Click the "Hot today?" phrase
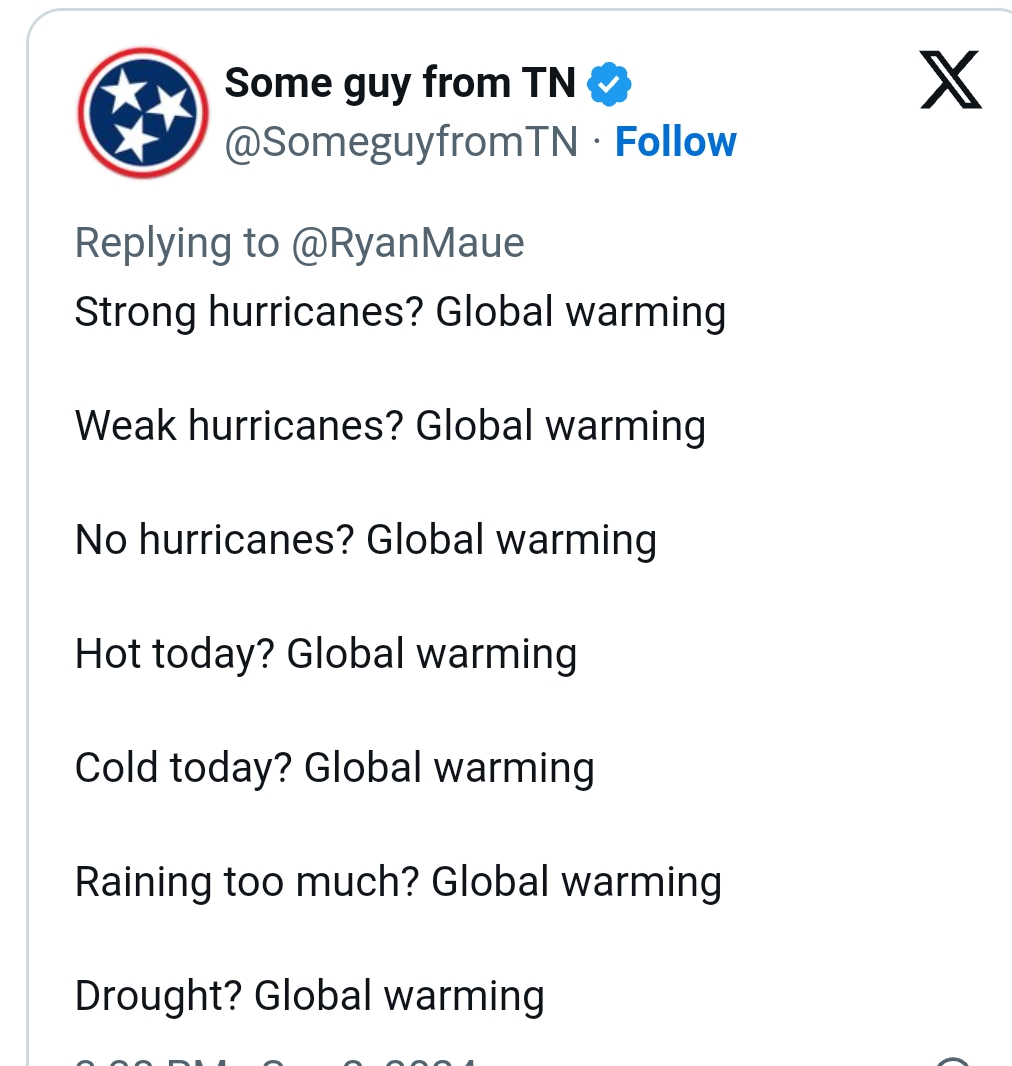This screenshot has width=1012, height=1066. point(175,654)
